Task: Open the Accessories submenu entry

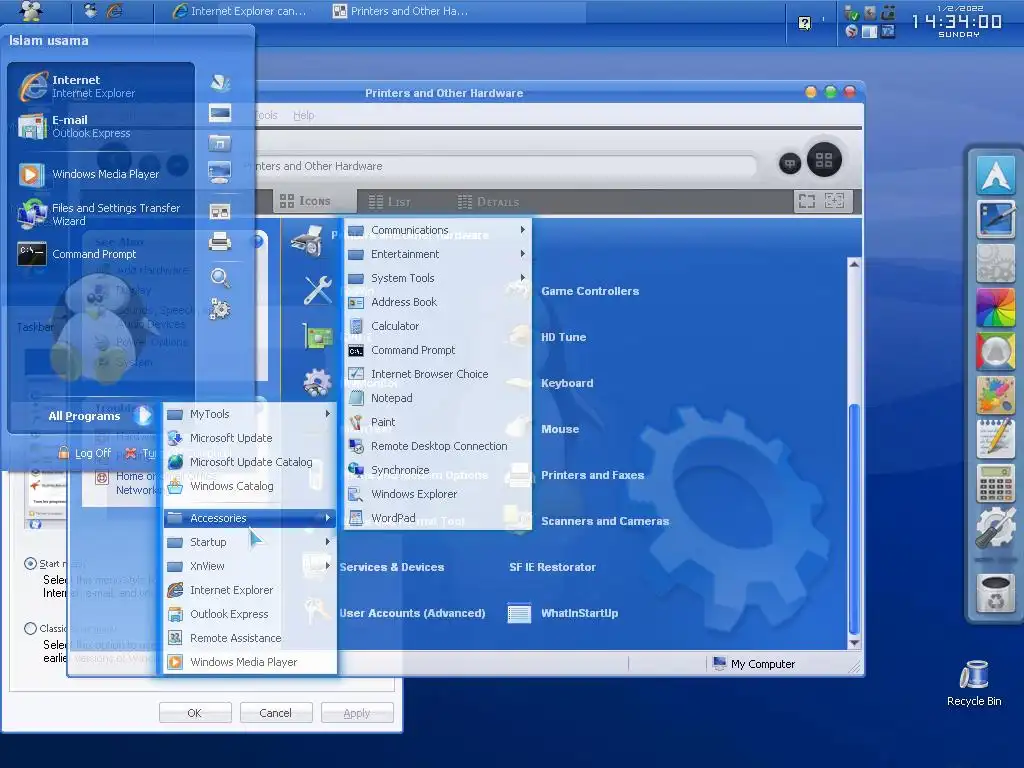Action: tap(249, 518)
